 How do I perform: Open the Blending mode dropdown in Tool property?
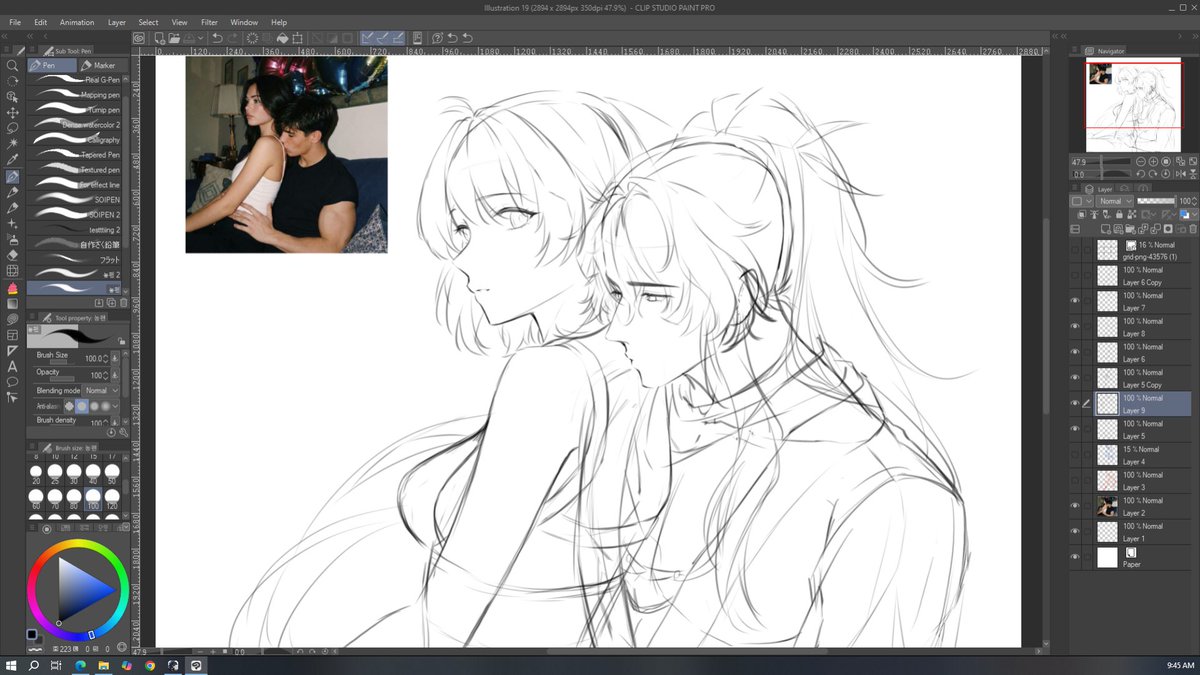[x=115, y=390]
